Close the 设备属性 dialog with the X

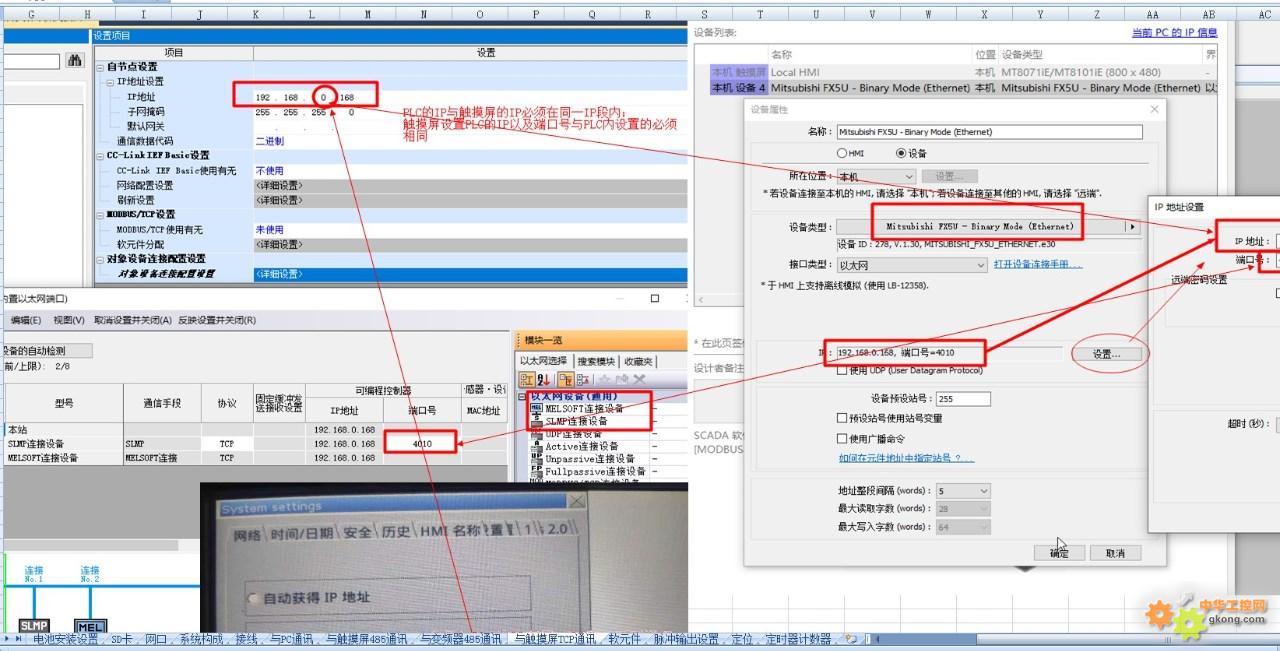tap(1155, 109)
